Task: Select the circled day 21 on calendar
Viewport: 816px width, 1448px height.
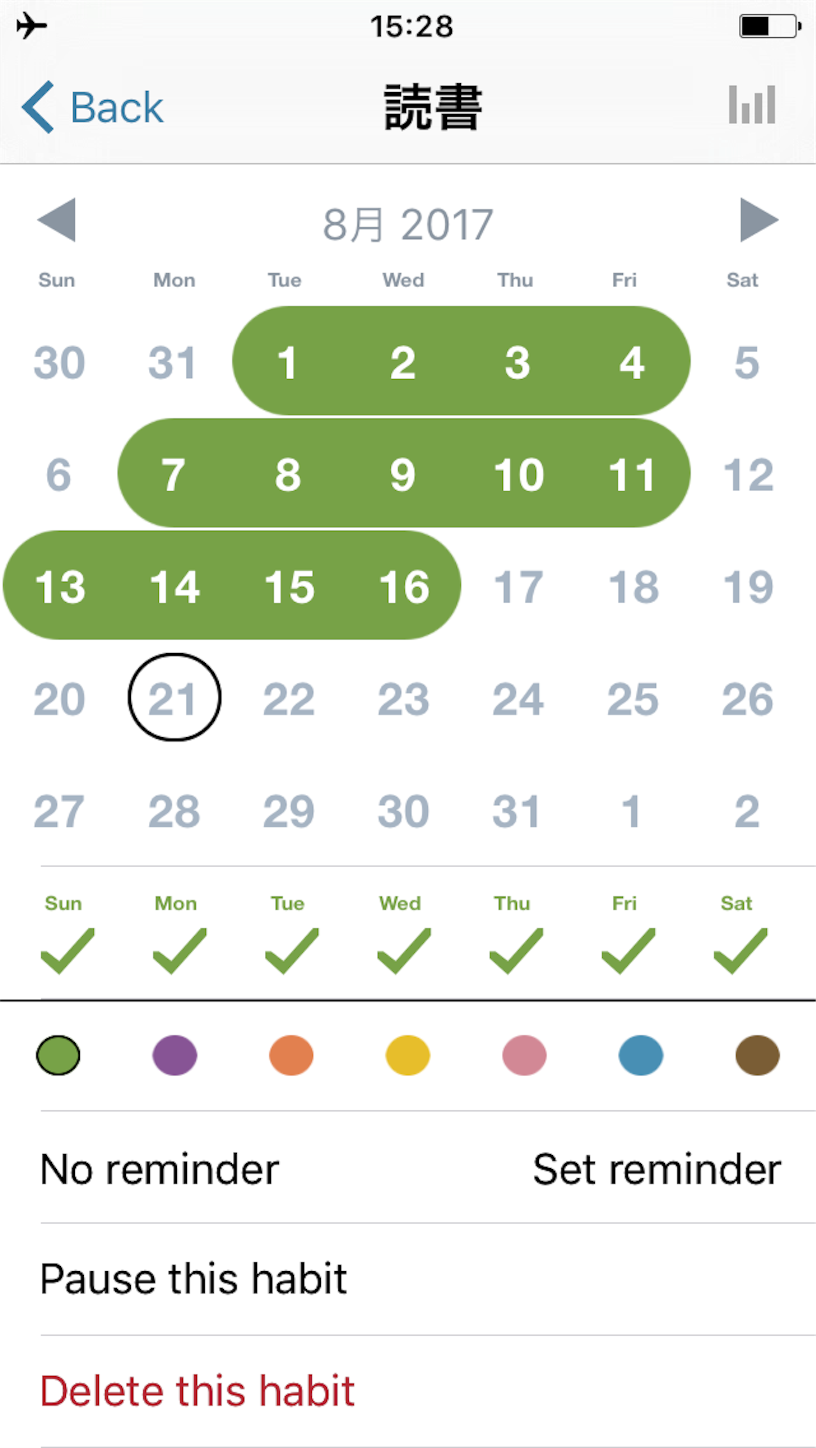Action: click(175, 697)
